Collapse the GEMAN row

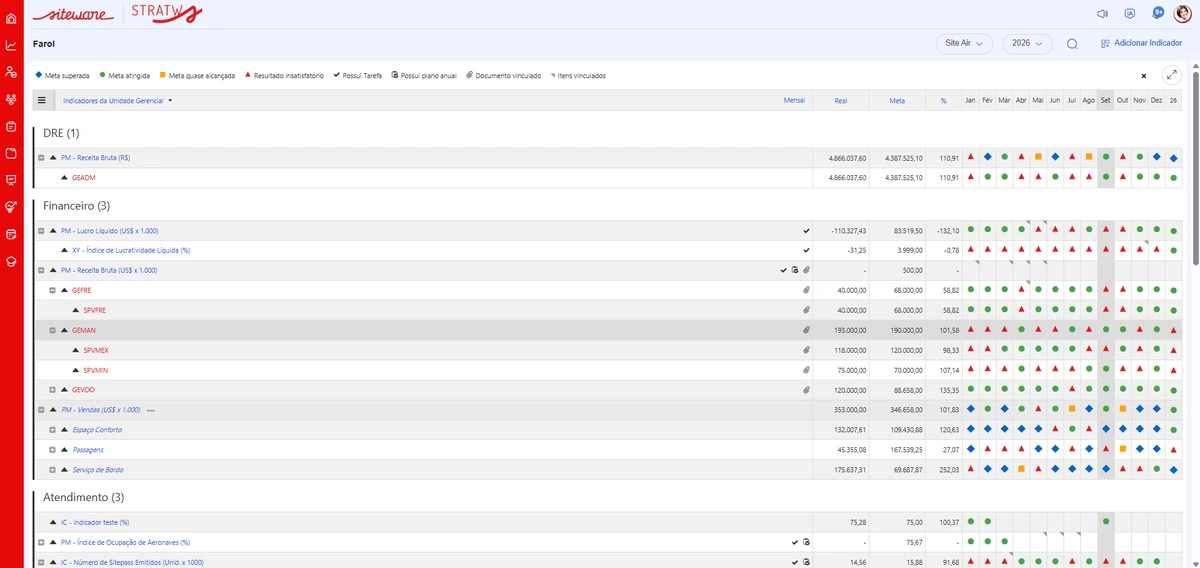[52, 330]
